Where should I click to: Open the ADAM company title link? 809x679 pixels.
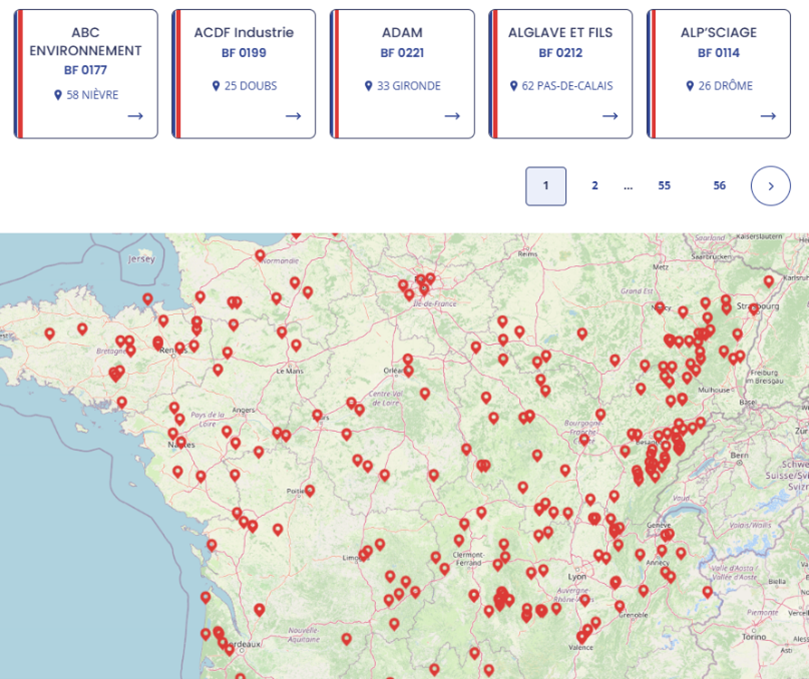tap(402, 32)
